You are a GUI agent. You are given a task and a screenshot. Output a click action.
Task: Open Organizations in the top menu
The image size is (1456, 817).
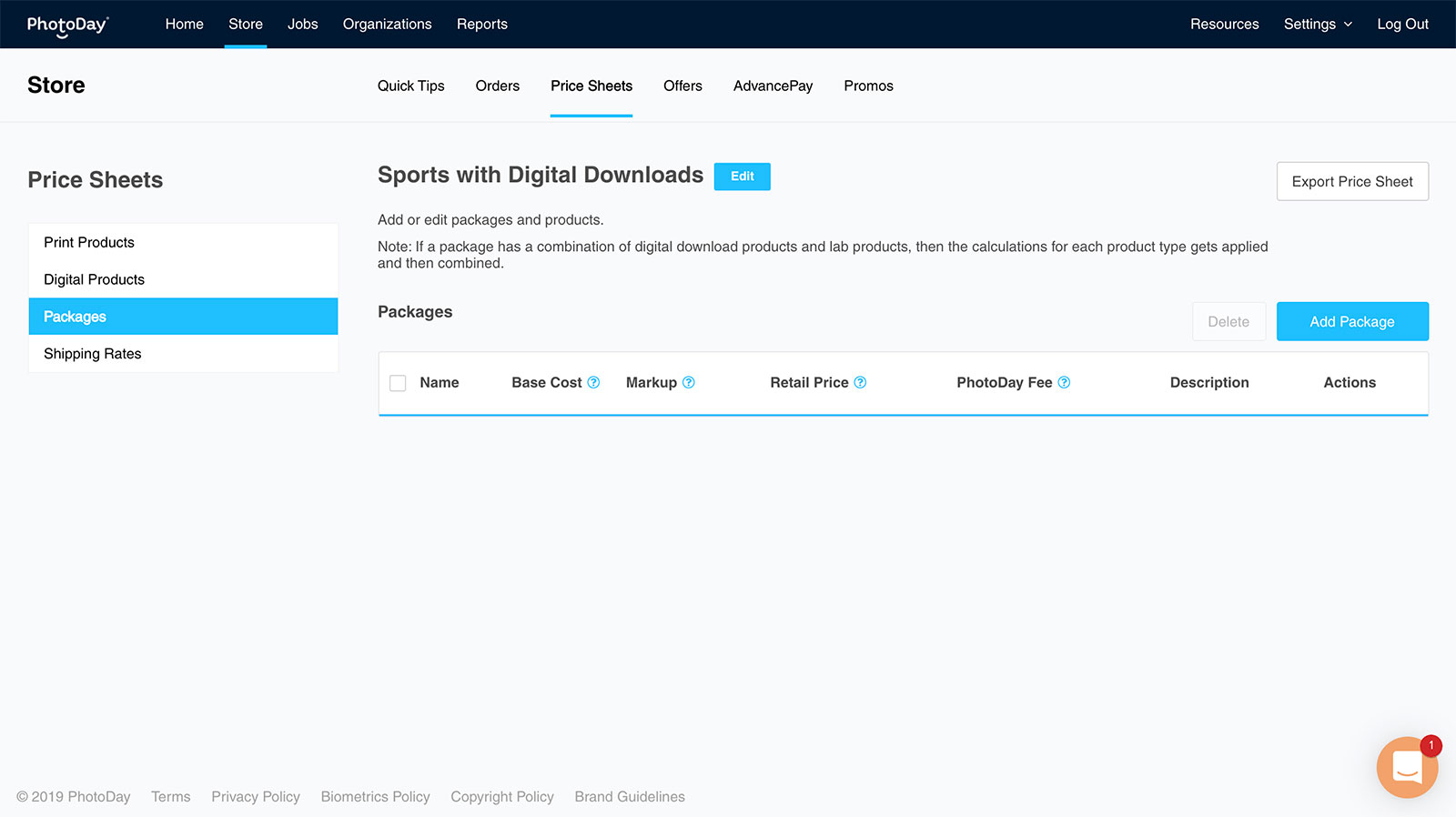(x=388, y=25)
